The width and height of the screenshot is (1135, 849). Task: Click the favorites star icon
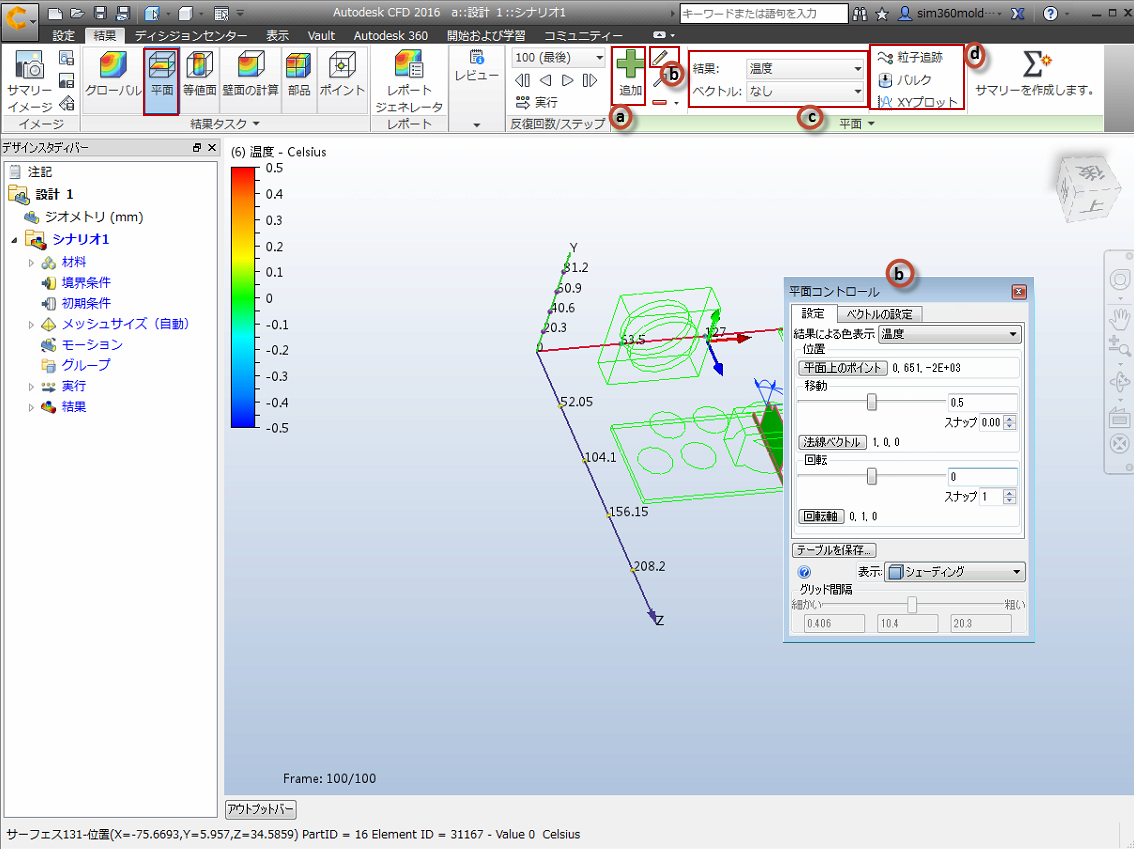[882, 13]
